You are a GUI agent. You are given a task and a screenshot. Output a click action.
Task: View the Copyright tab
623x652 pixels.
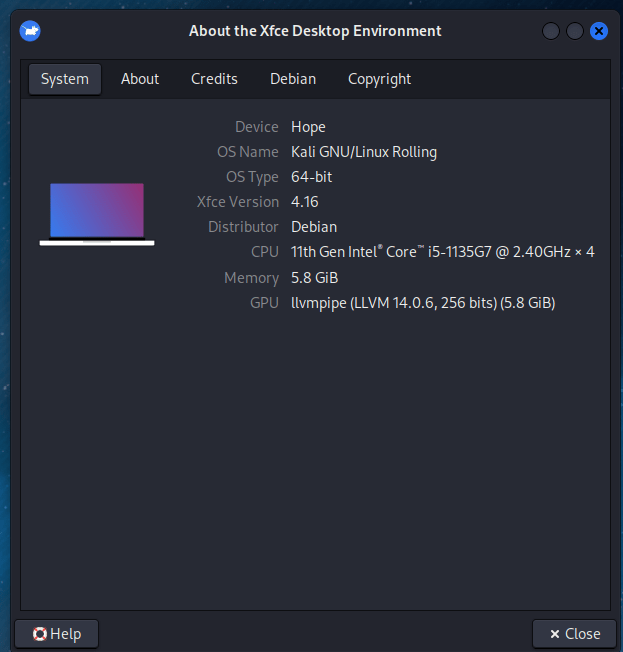379,79
